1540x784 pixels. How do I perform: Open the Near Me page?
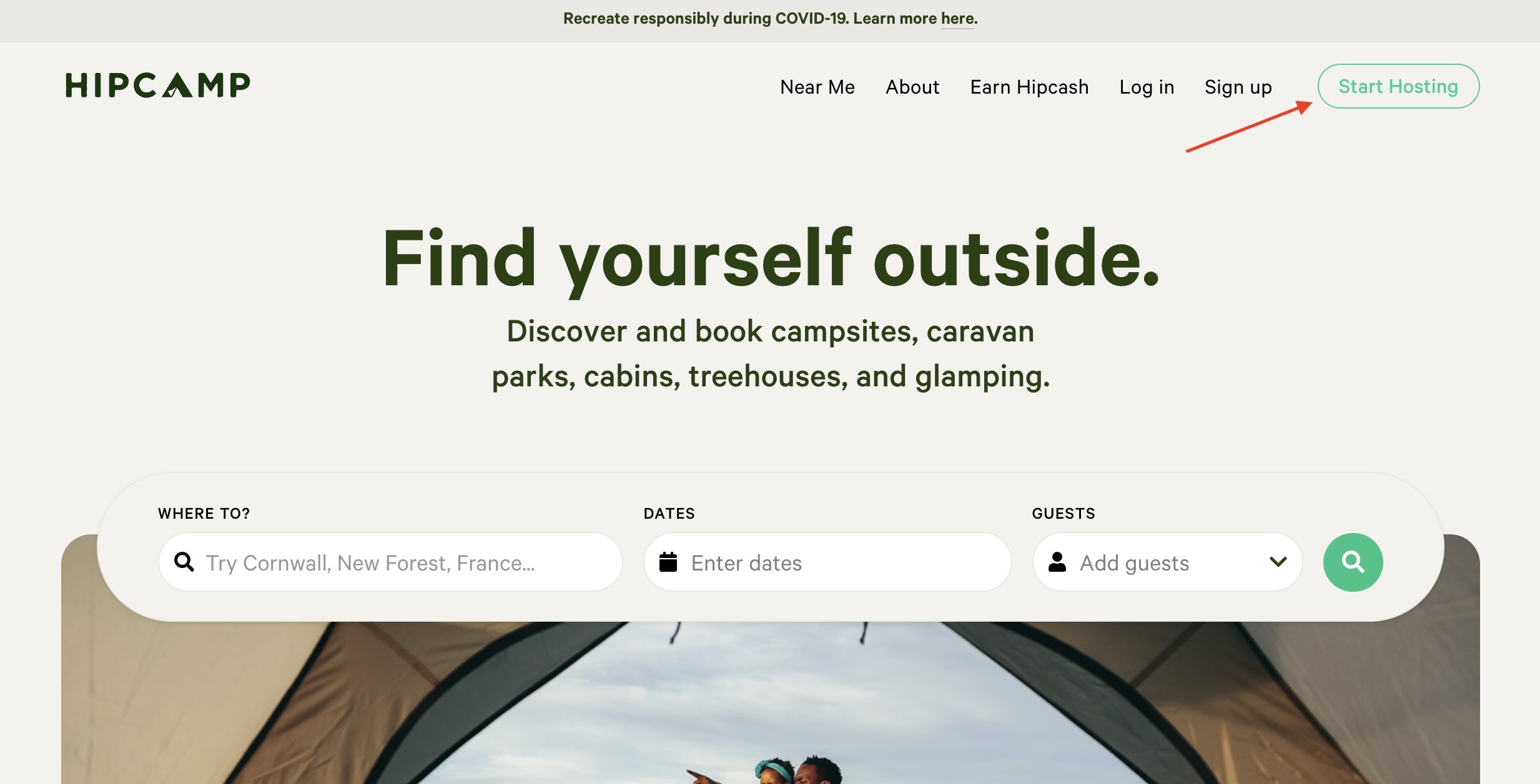817,87
